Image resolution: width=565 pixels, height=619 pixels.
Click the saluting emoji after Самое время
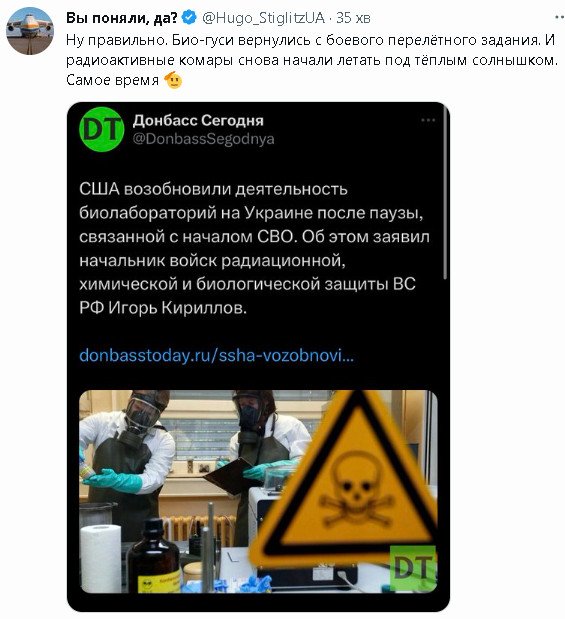[x=173, y=80]
